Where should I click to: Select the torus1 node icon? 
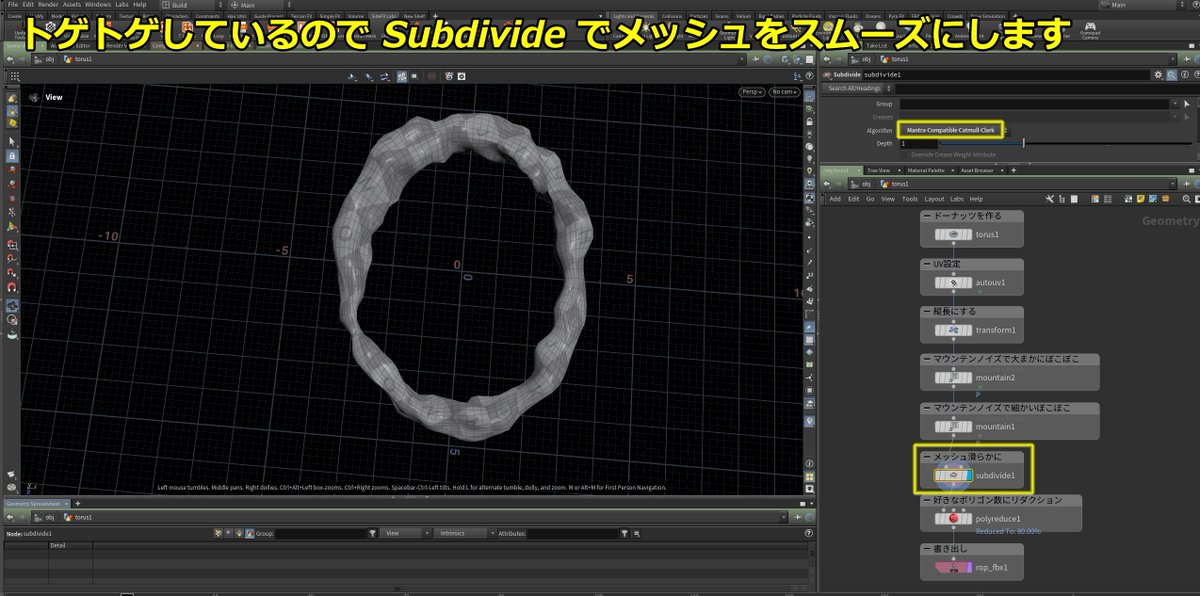[953, 234]
